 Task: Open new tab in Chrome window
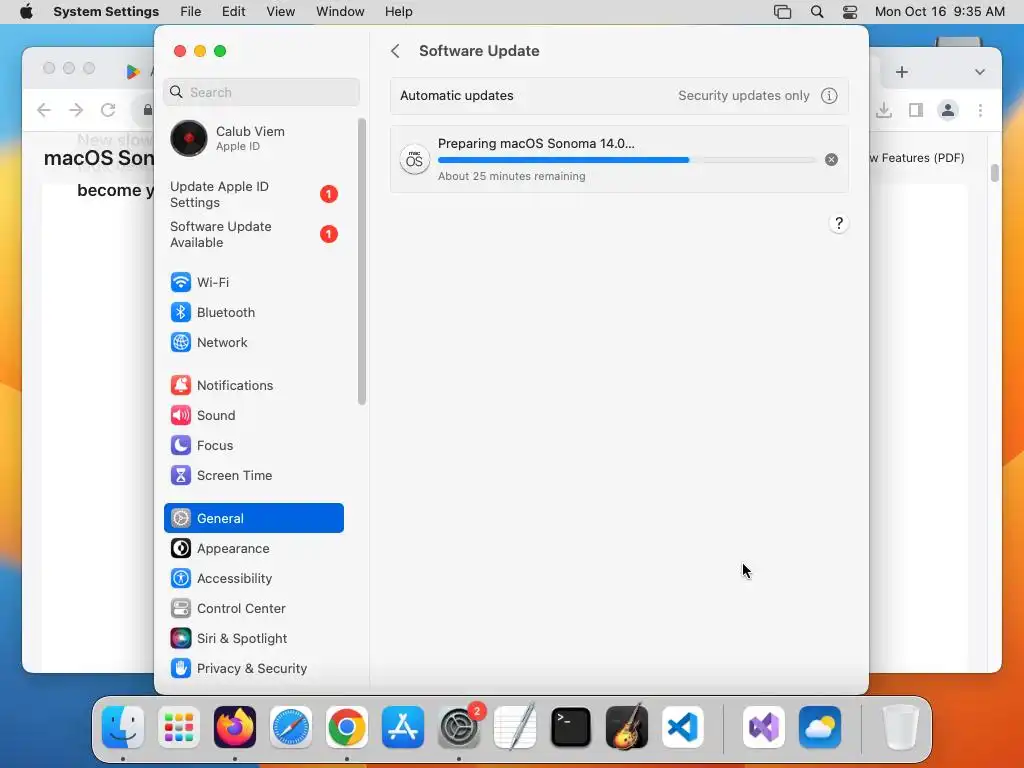pos(902,72)
